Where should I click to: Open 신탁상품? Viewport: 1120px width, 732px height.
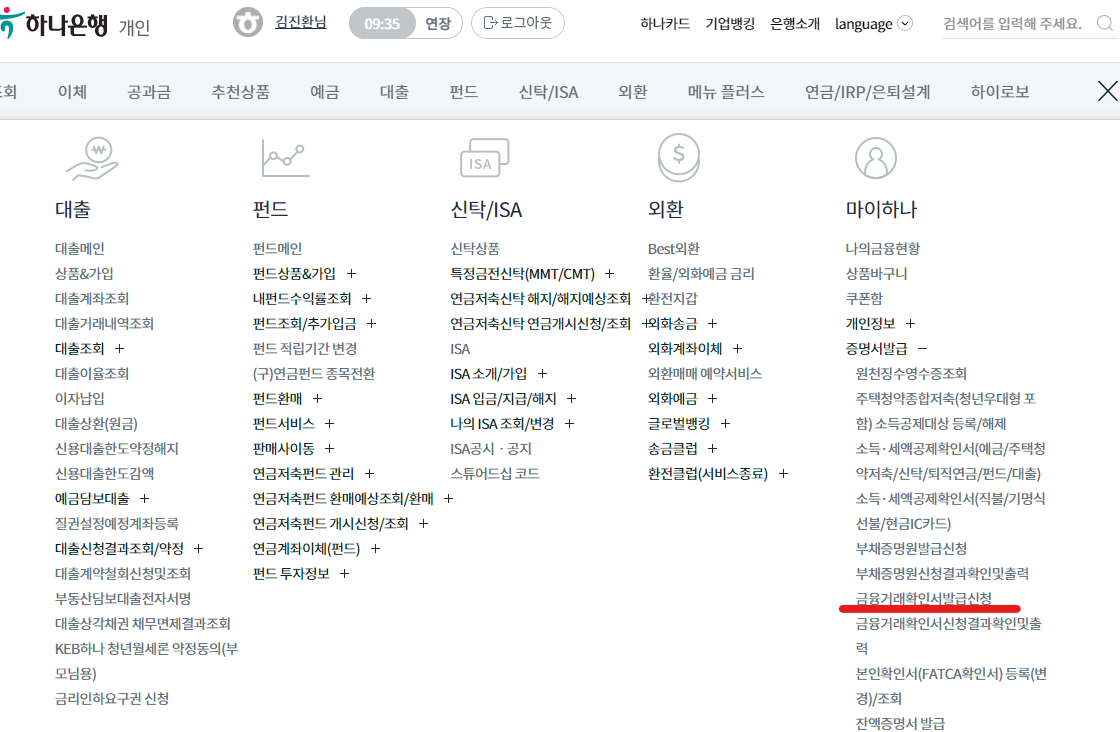[475, 249]
